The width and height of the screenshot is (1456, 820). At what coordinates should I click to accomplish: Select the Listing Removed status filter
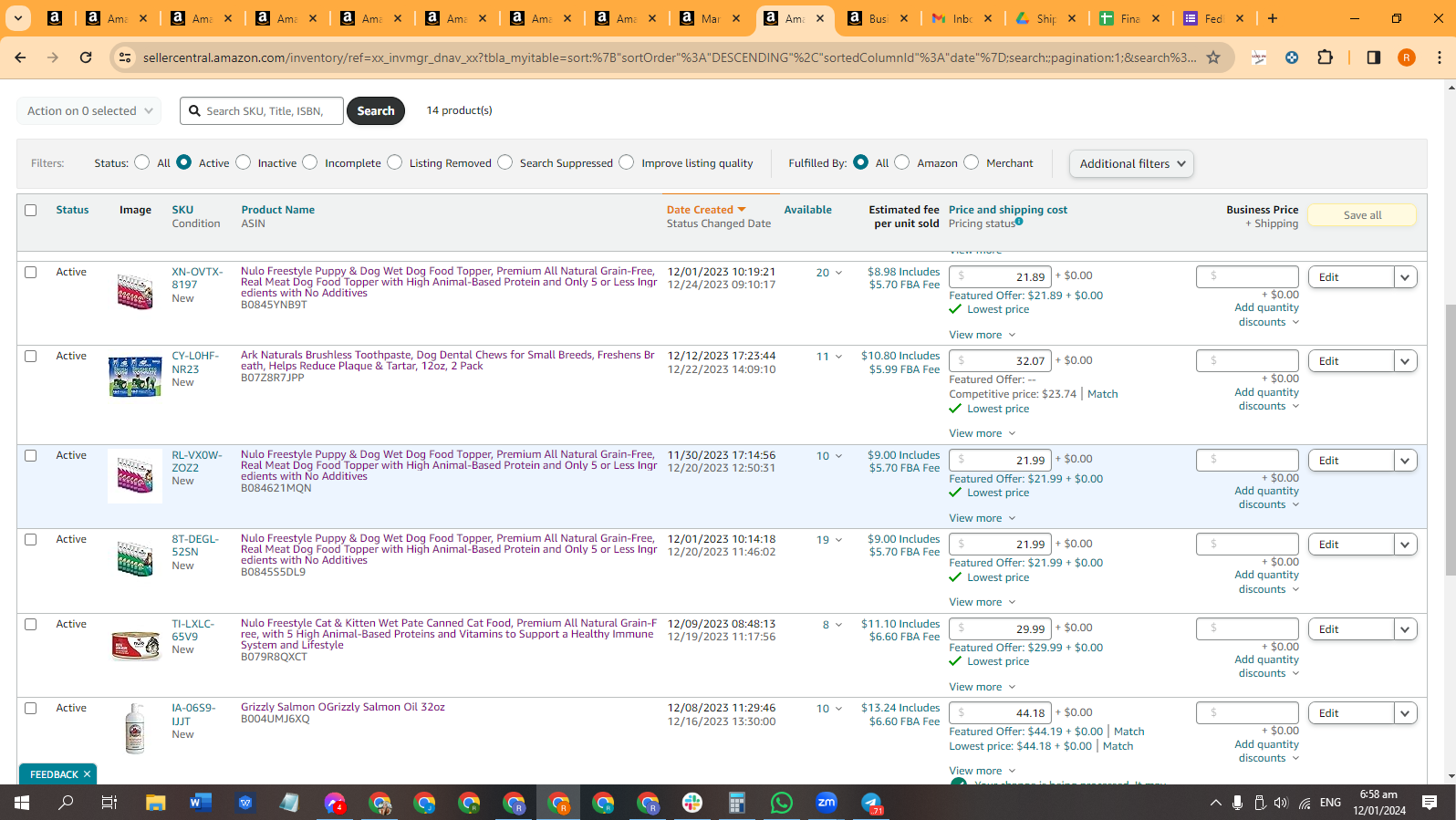tap(395, 162)
